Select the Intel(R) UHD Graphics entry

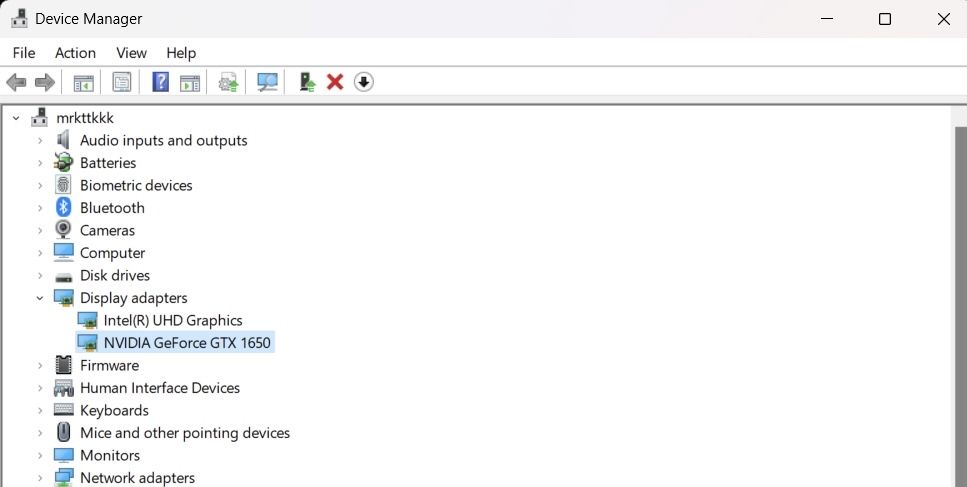point(173,321)
